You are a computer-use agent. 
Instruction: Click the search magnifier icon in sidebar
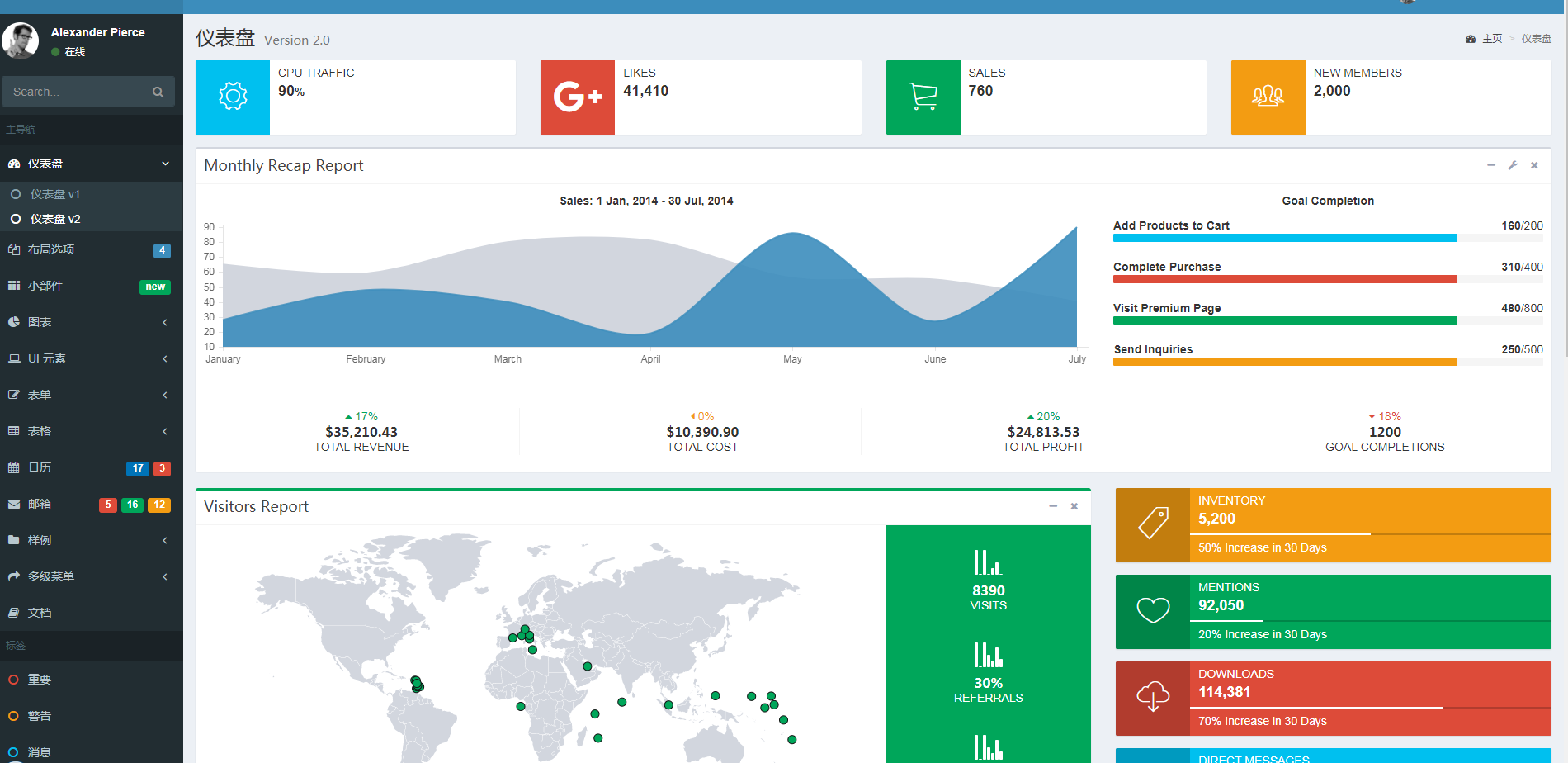[x=158, y=92]
